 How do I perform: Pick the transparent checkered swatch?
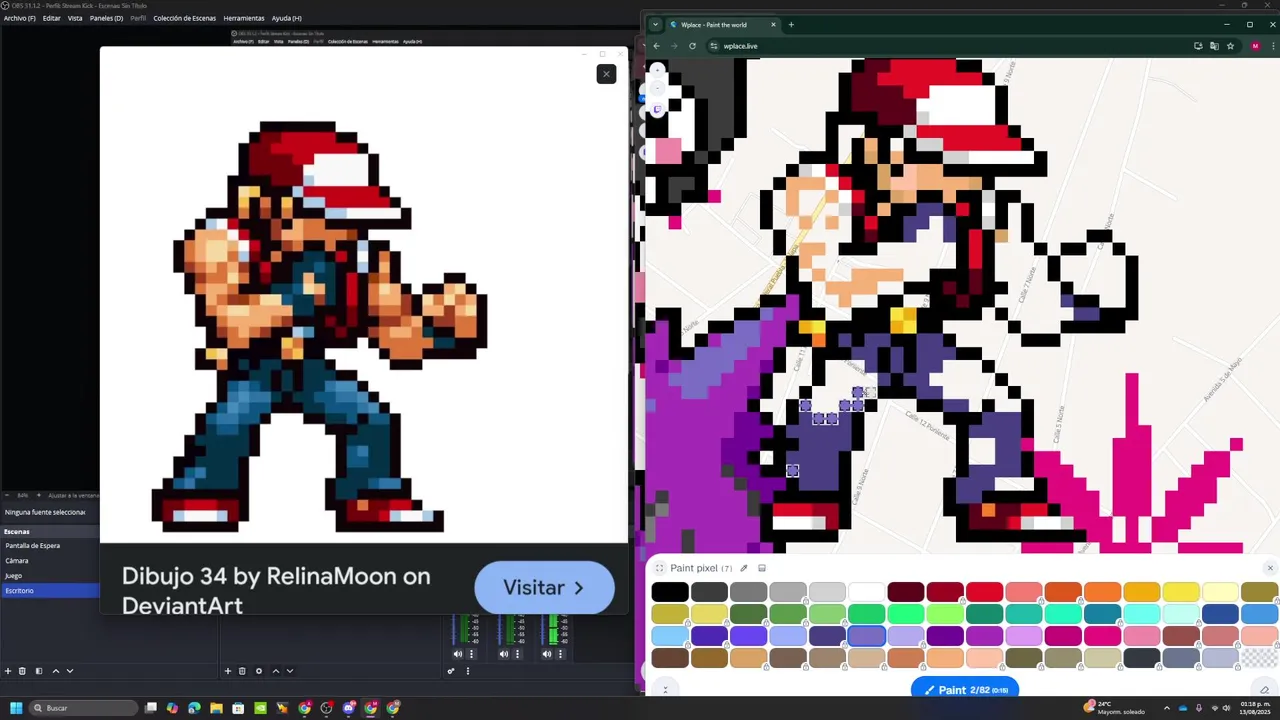tap(1259, 658)
